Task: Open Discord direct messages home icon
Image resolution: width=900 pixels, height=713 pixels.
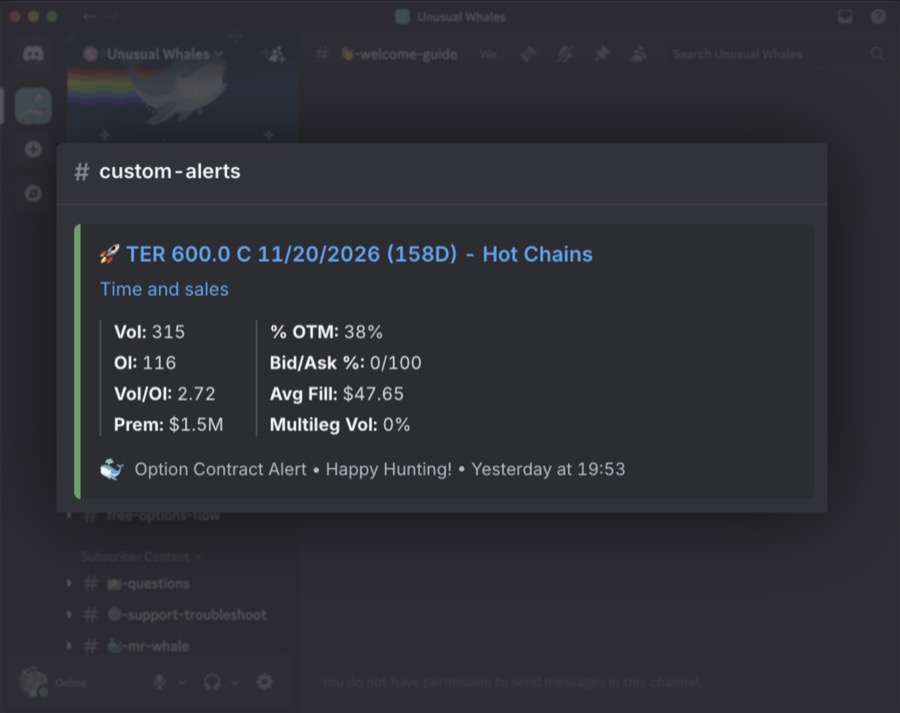Action: coord(33,54)
